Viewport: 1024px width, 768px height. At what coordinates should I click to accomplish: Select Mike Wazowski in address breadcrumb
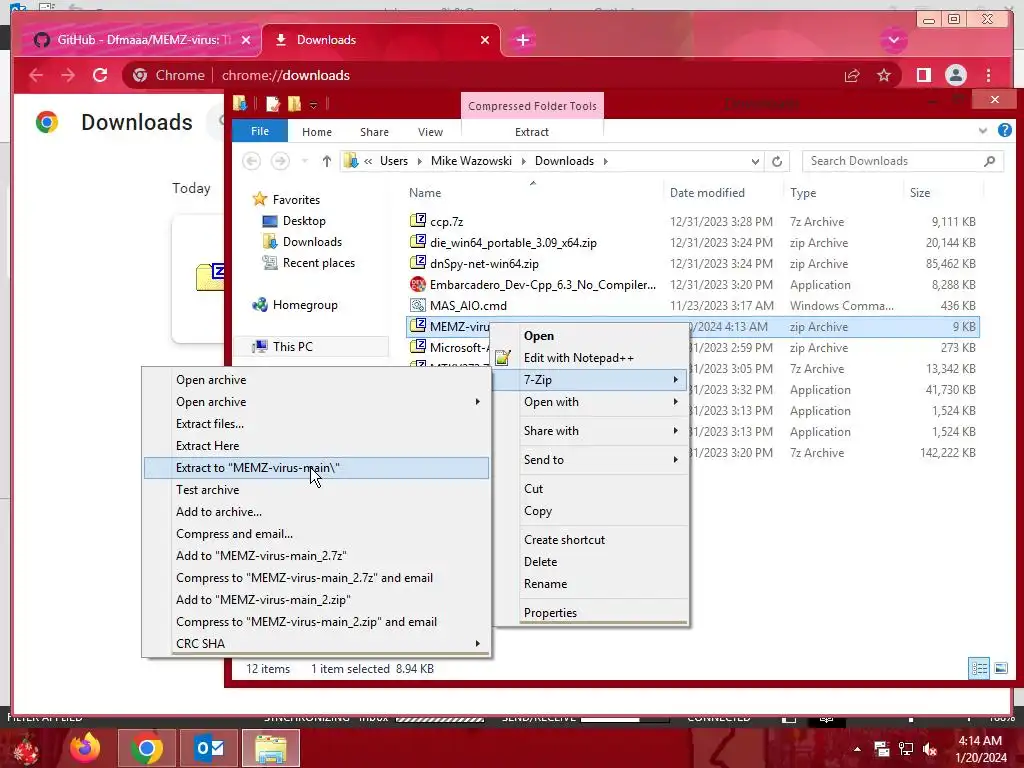pyautogui.click(x=472, y=161)
